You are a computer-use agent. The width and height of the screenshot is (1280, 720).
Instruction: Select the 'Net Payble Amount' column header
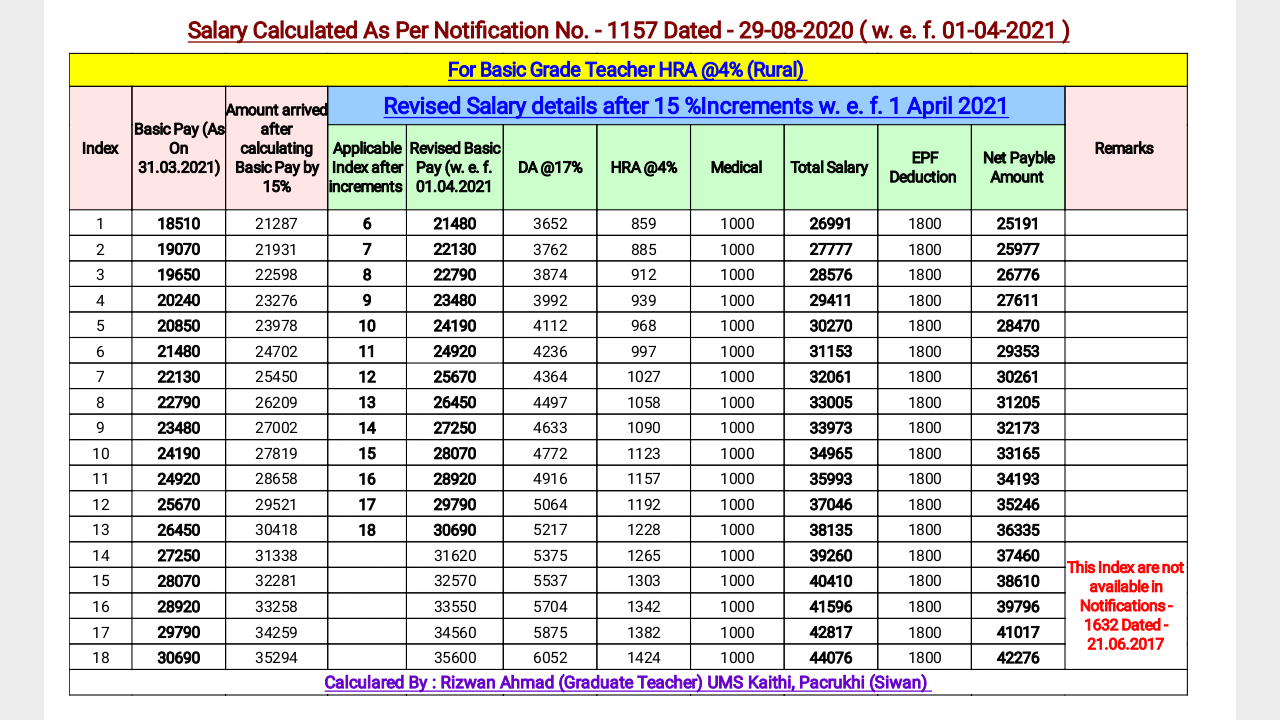coord(1018,167)
